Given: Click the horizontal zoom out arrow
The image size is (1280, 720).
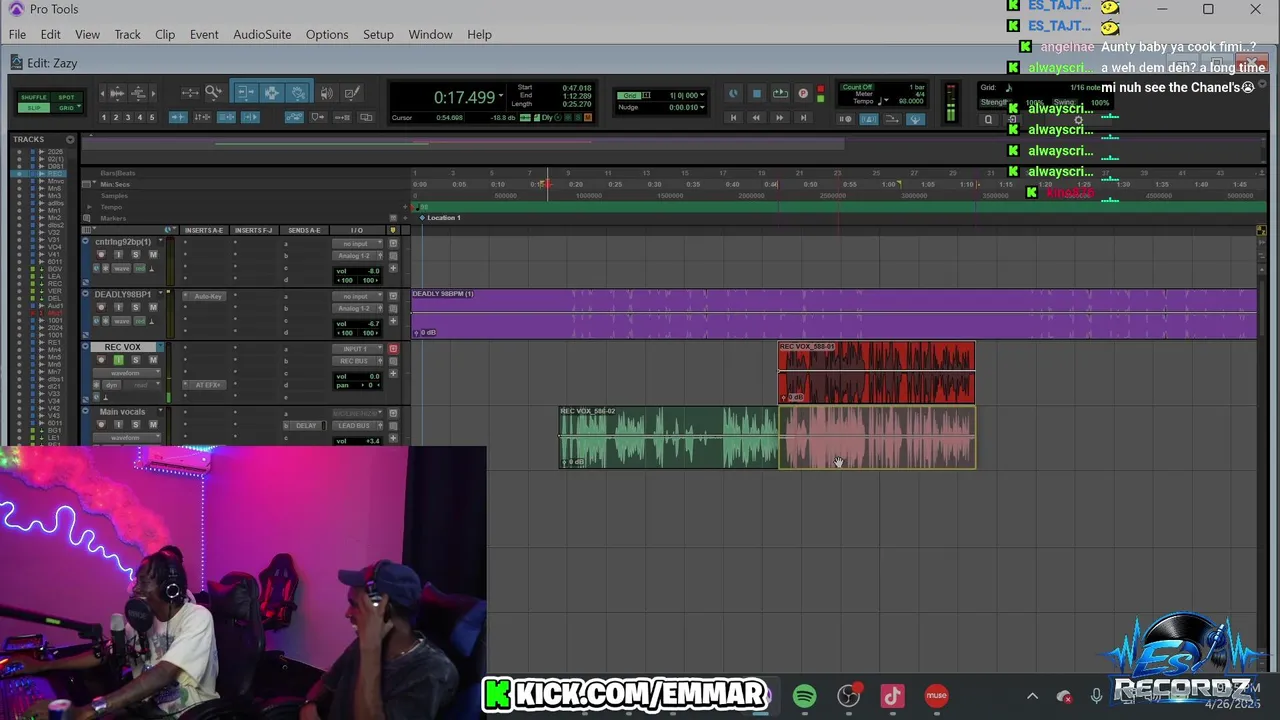Looking at the screenshot, I should click(x=103, y=94).
